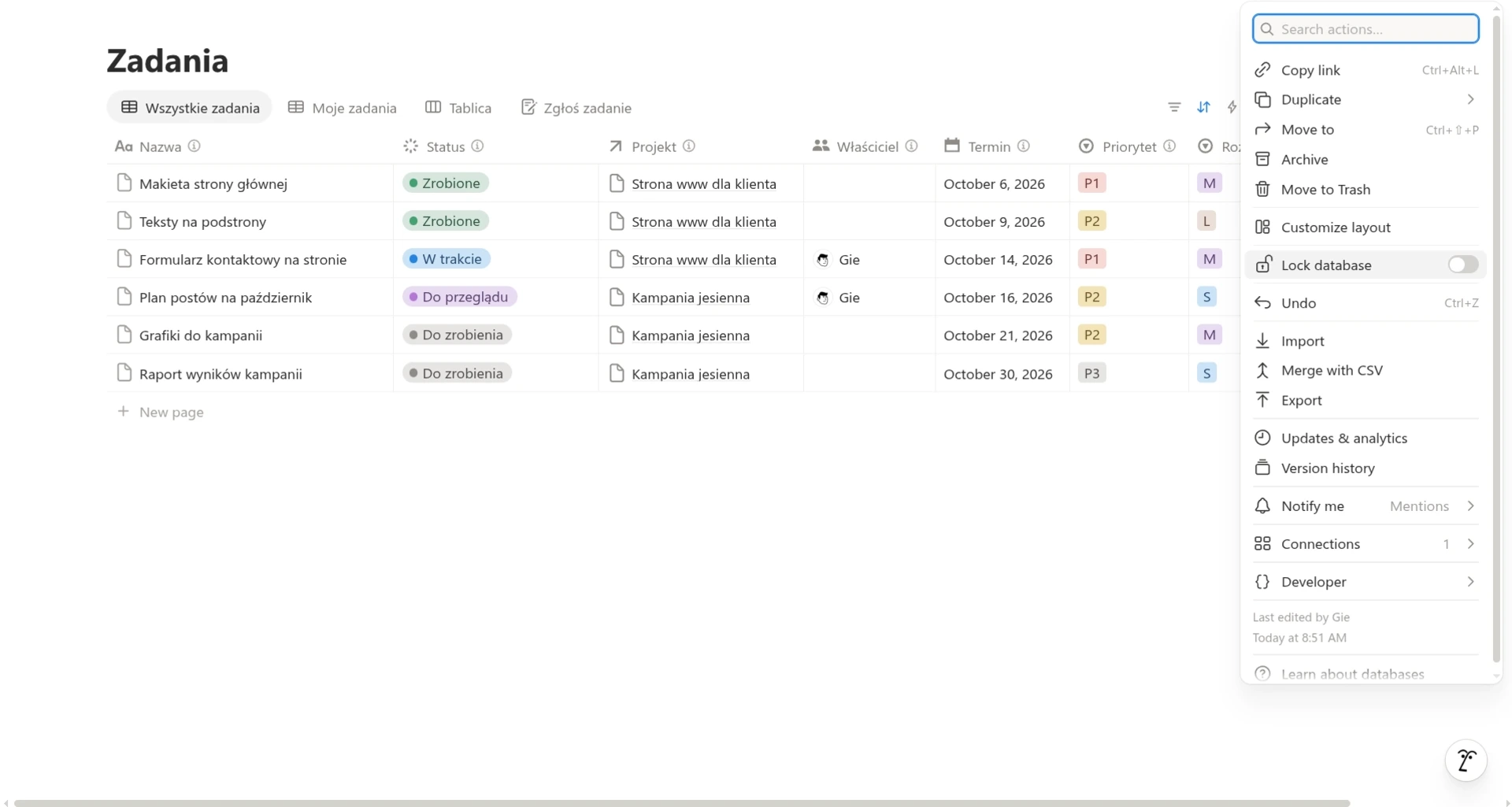Click P1 priority tag for Makieta strony

click(x=1091, y=183)
